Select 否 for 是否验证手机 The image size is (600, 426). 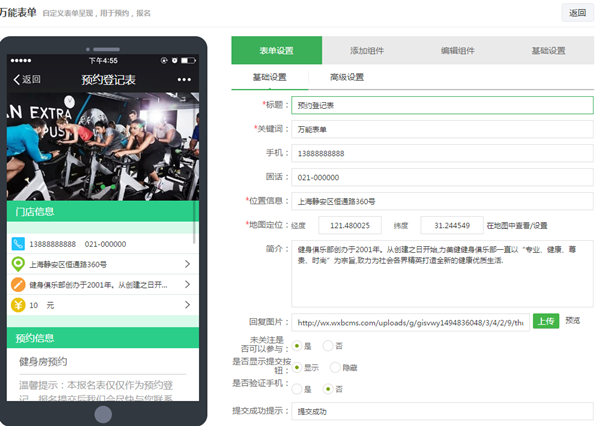click(328, 389)
